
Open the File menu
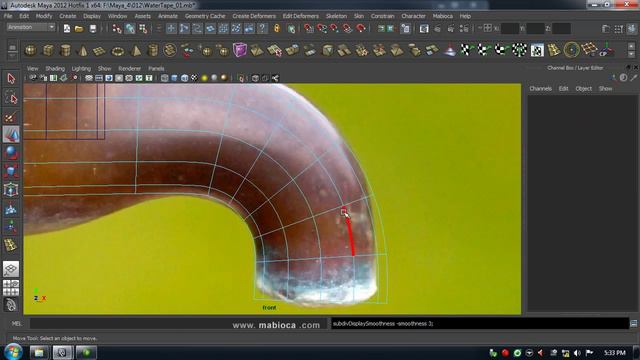pyautogui.click(x=8, y=16)
